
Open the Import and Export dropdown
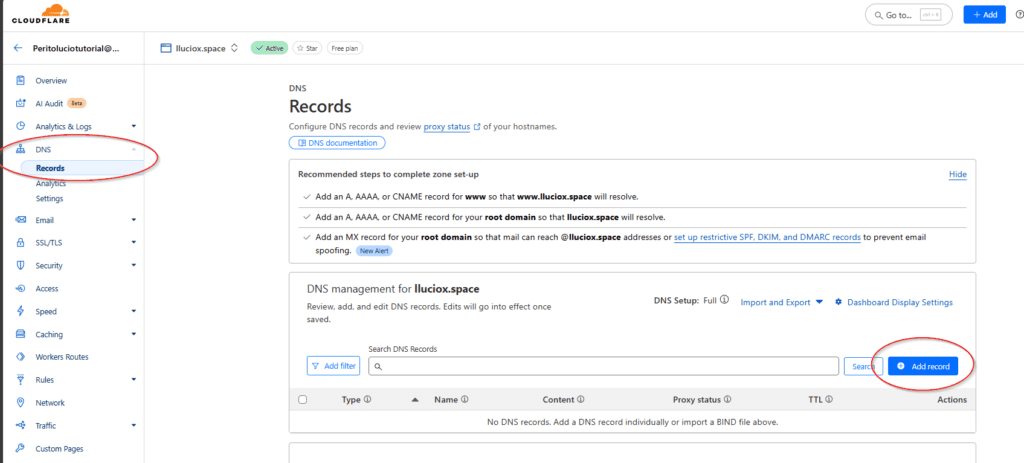coord(781,302)
